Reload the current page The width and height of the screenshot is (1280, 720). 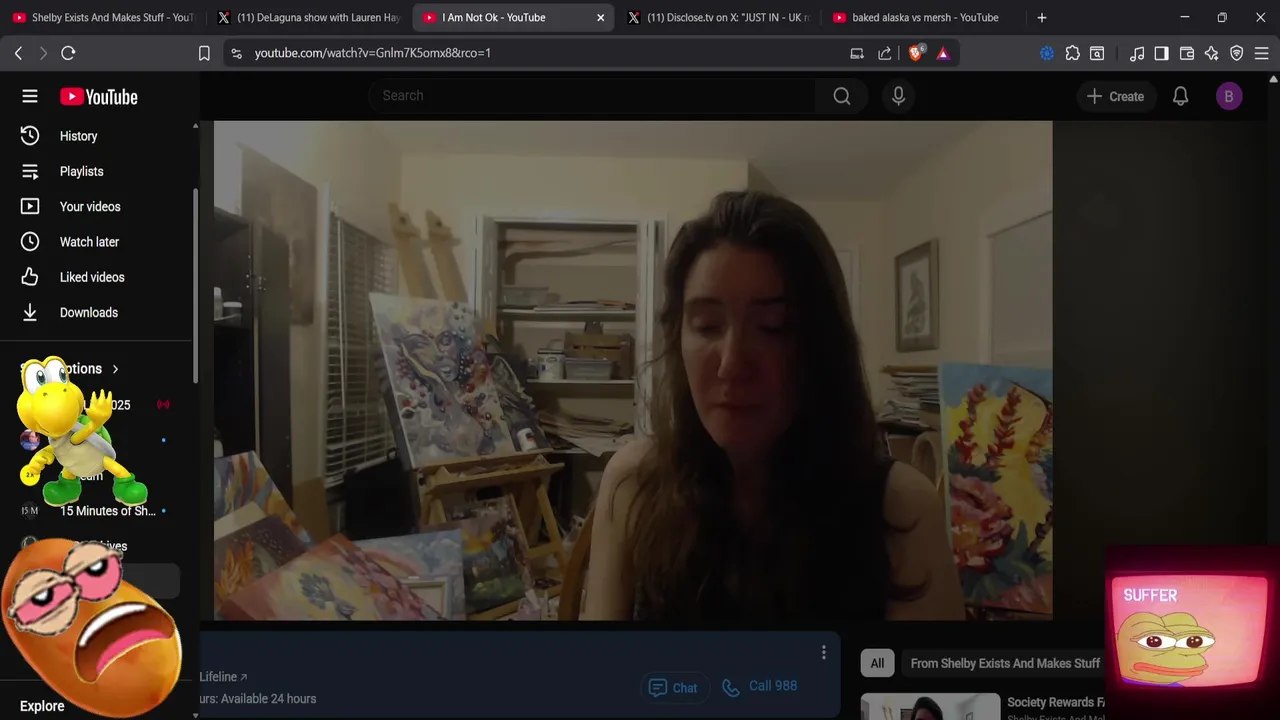pyautogui.click(x=68, y=53)
